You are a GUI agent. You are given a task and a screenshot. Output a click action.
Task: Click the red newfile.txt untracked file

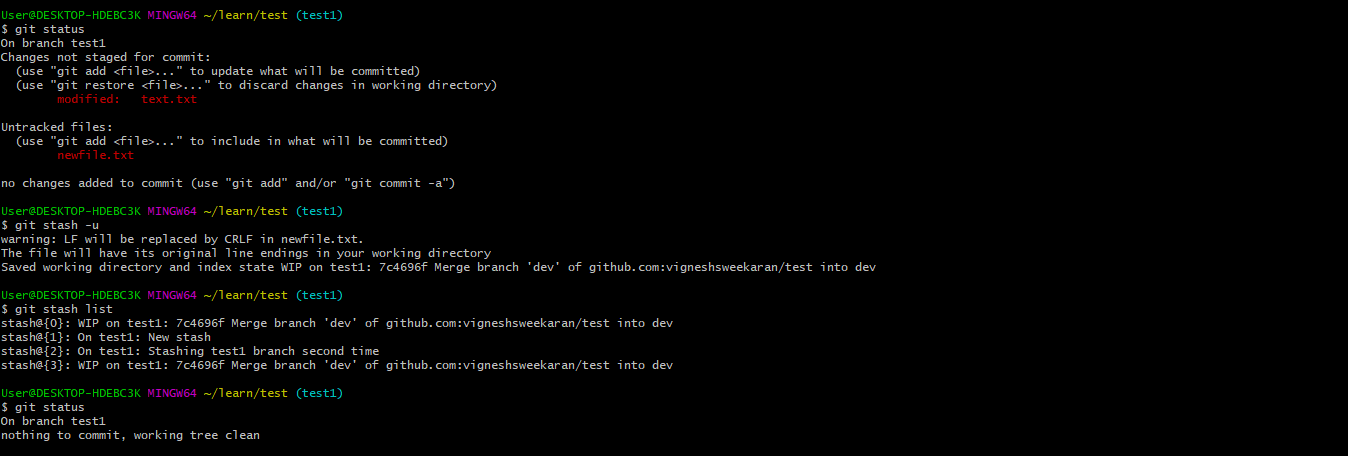point(95,155)
